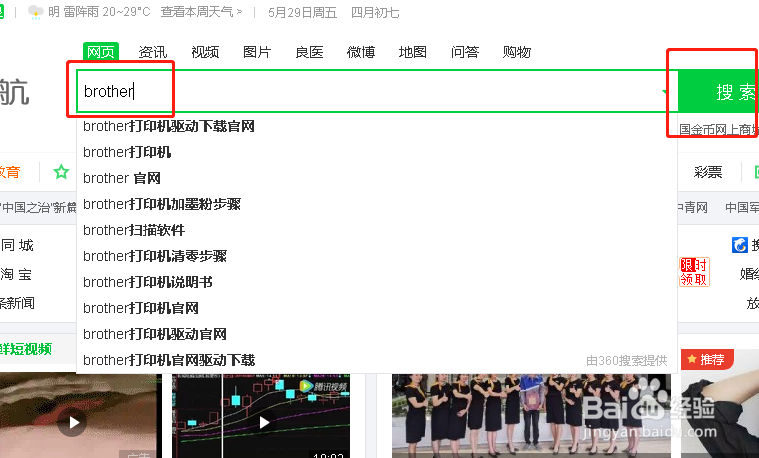The width and height of the screenshot is (759, 458).
Task: Click the 腾讯视频 logo on chart video
Action: tap(324, 386)
